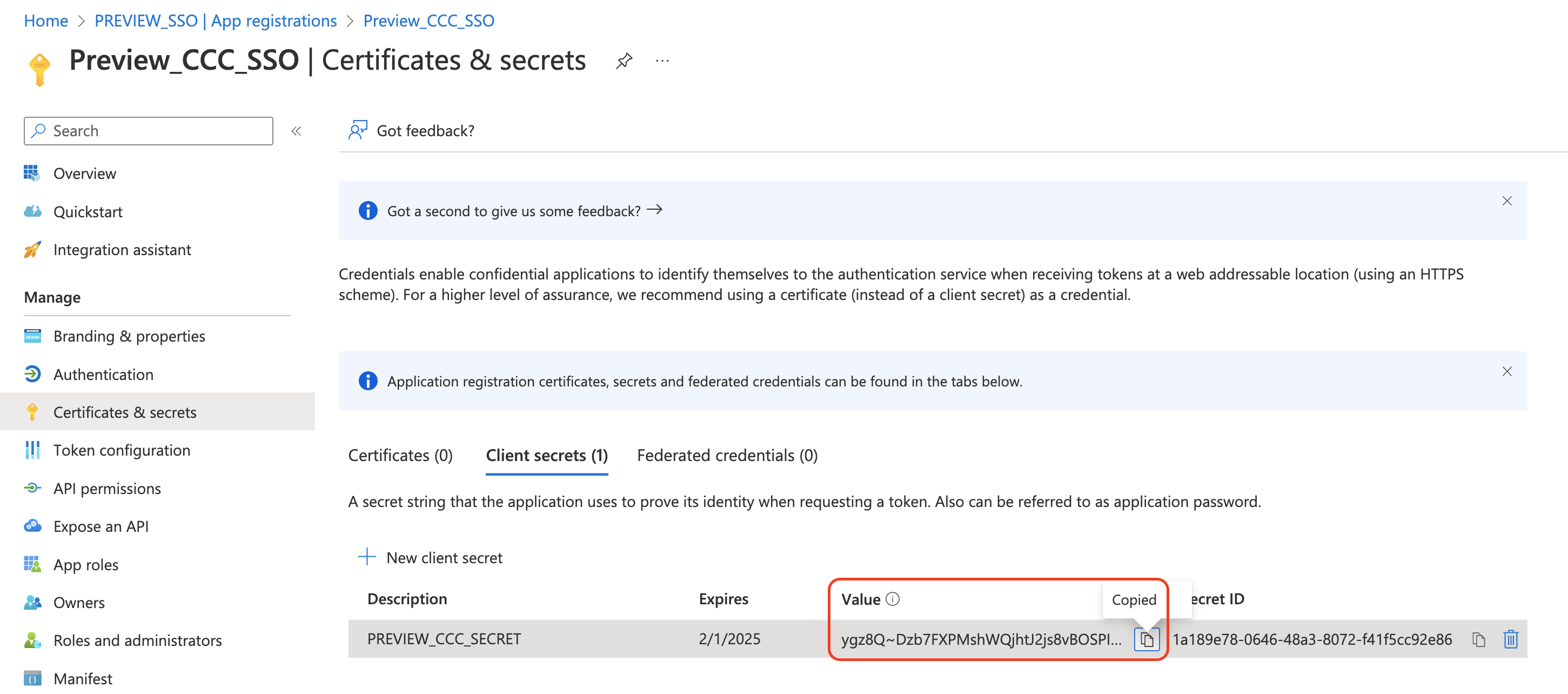
Task: Open PREVIEW_SSO App registrations breadcrumb link
Action: point(216,21)
